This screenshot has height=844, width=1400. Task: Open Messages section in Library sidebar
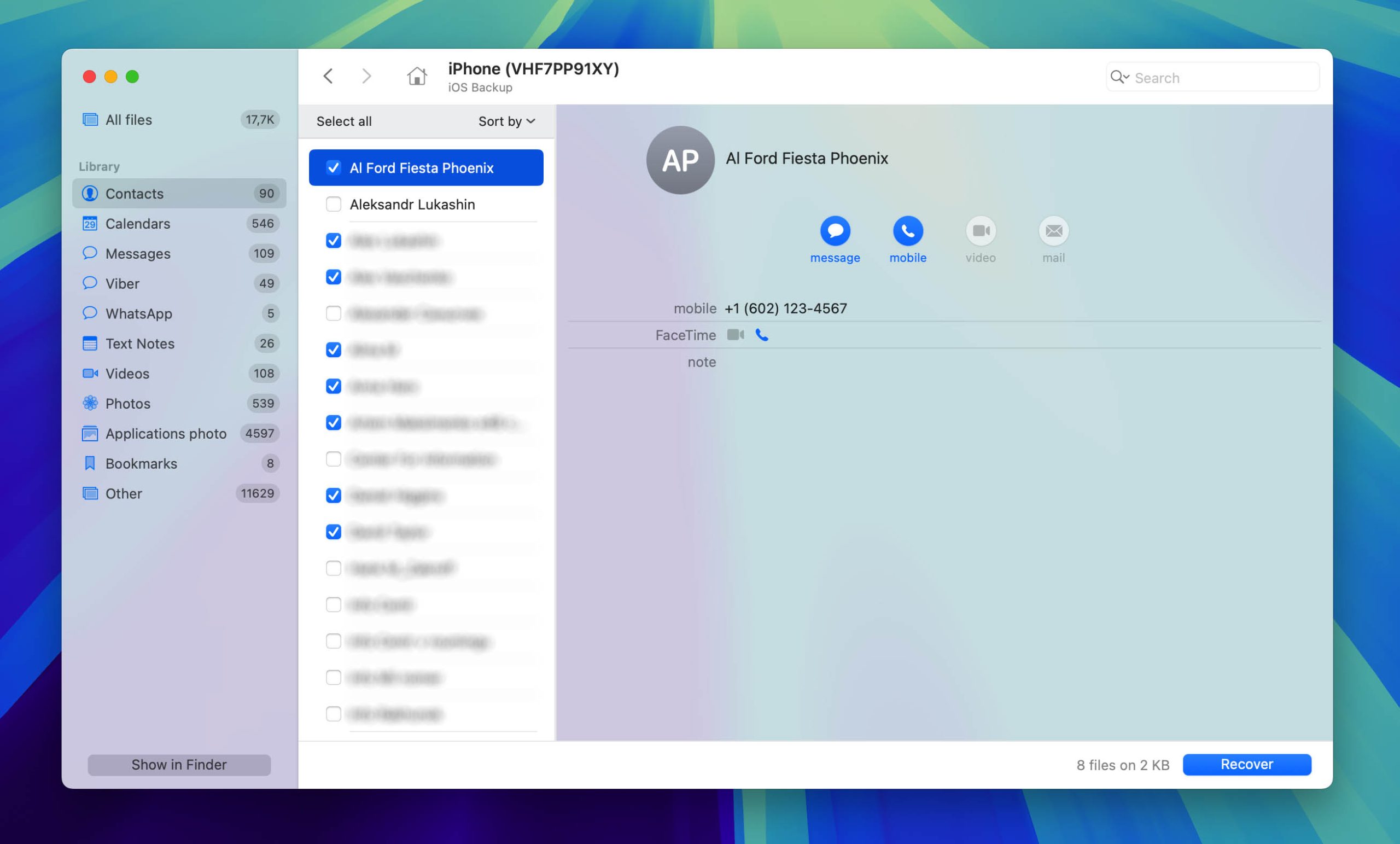[x=138, y=253]
